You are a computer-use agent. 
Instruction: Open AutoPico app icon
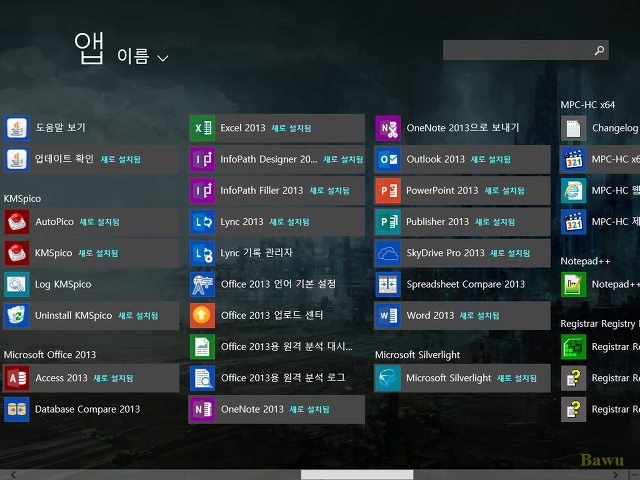17,222
